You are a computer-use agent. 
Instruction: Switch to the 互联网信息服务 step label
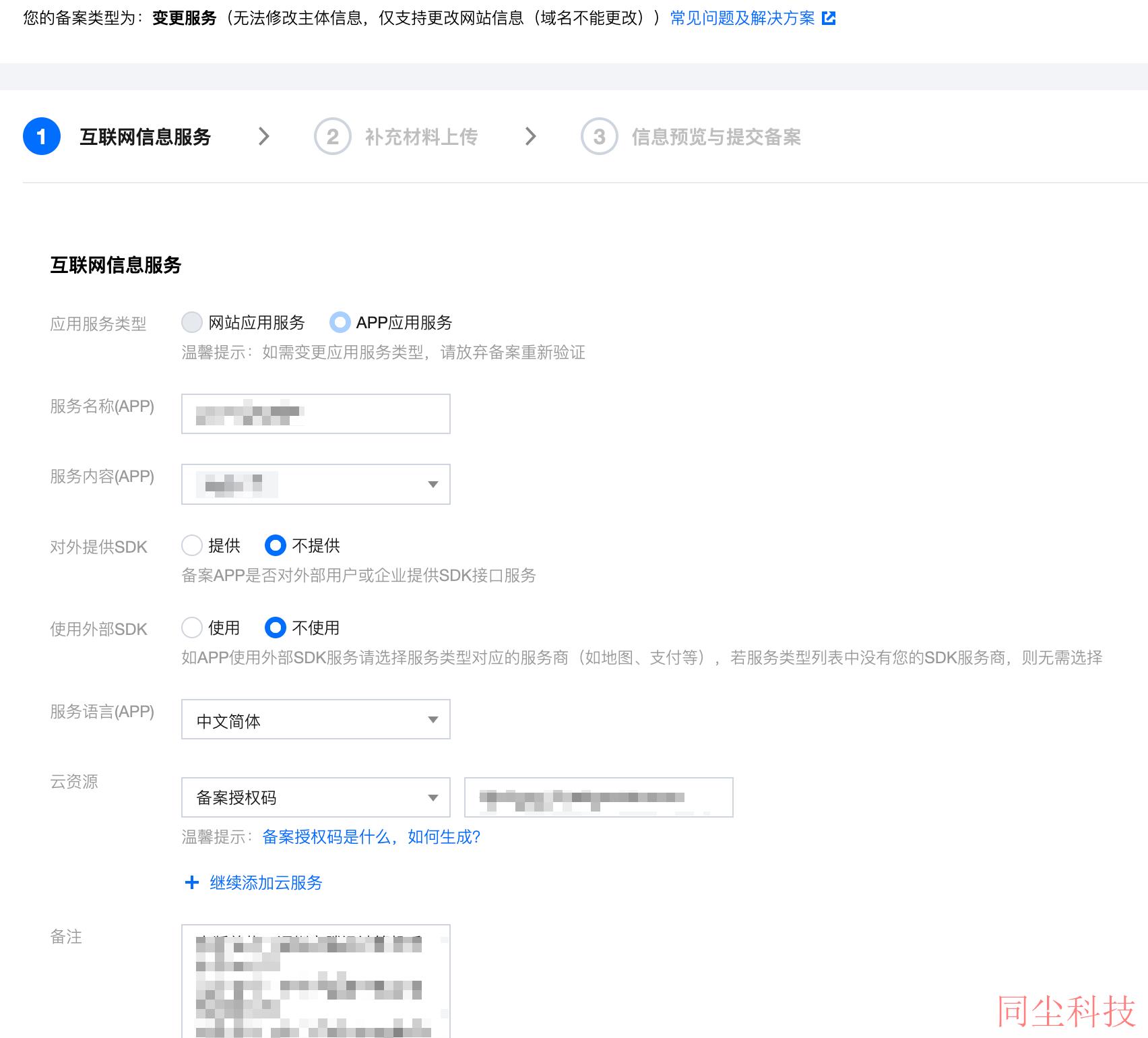click(x=146, y=137)
